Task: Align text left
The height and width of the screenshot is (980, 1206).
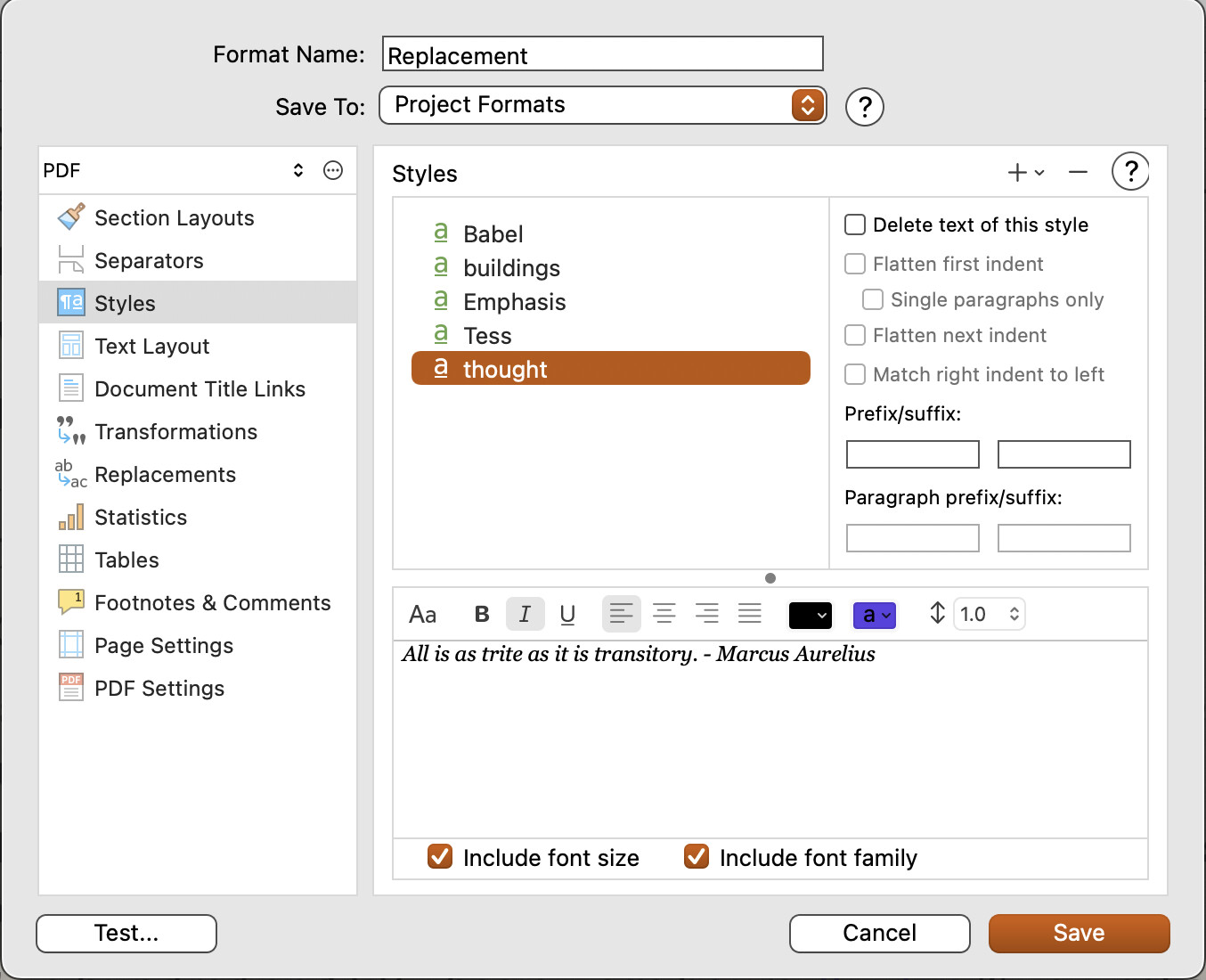Action: pyautogui.click(x=621, y=614)
